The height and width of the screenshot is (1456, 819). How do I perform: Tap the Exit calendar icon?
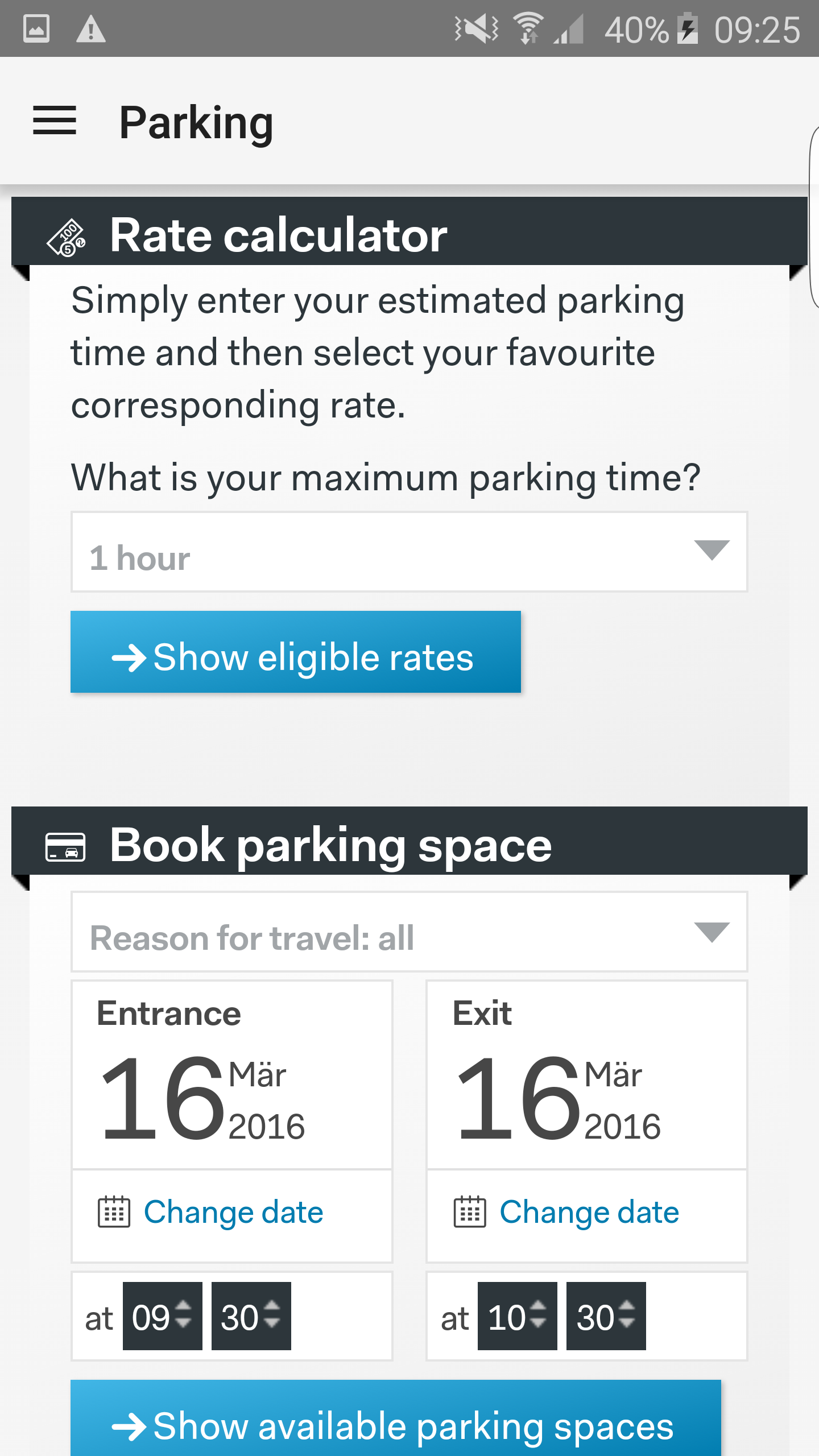point(470,1211)
